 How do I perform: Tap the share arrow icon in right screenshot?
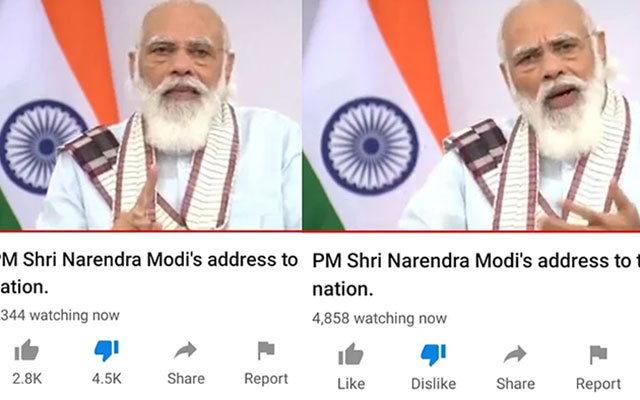[515, 355]
